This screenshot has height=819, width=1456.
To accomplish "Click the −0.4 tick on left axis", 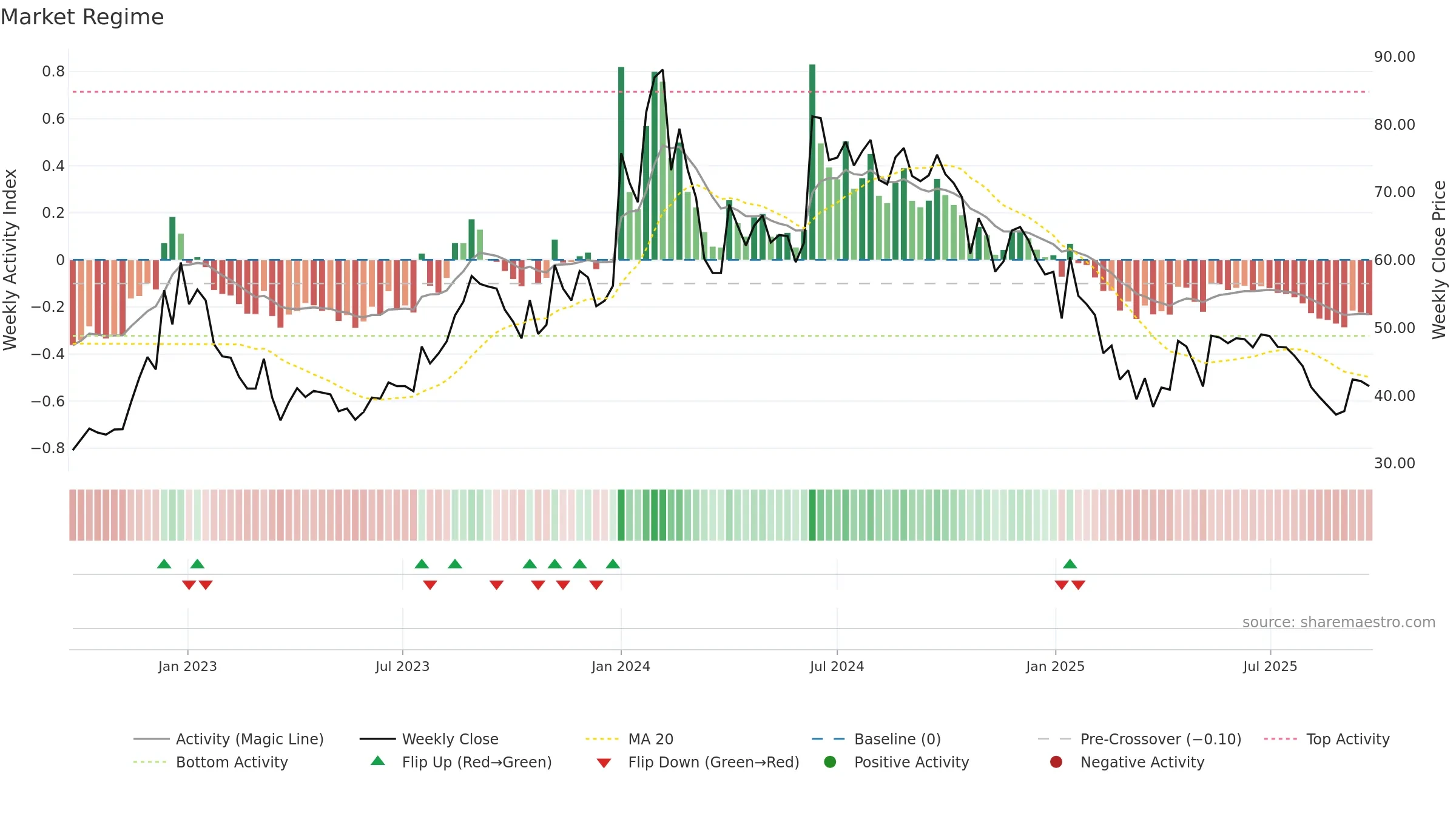I will tap(48, 354).
